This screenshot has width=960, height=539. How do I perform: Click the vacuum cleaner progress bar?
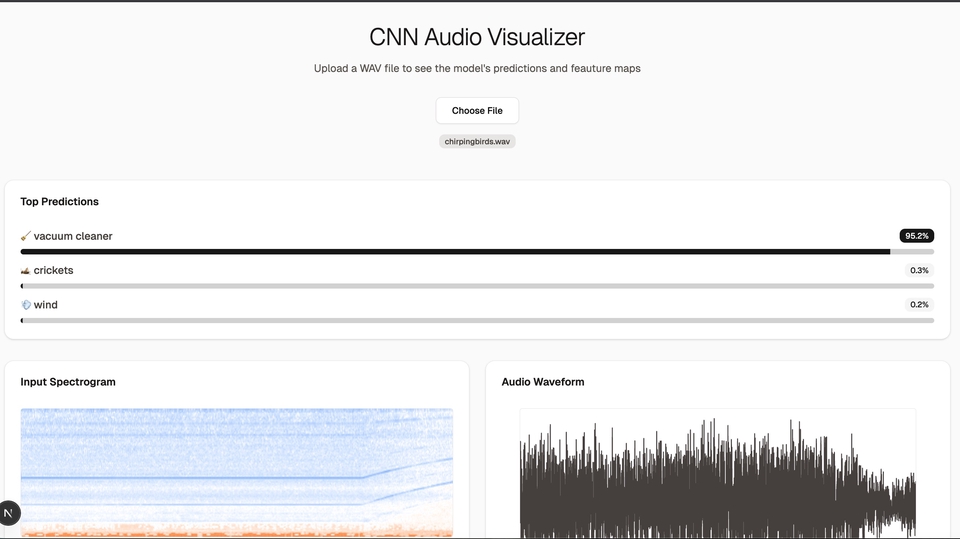(x=477, y=252)
